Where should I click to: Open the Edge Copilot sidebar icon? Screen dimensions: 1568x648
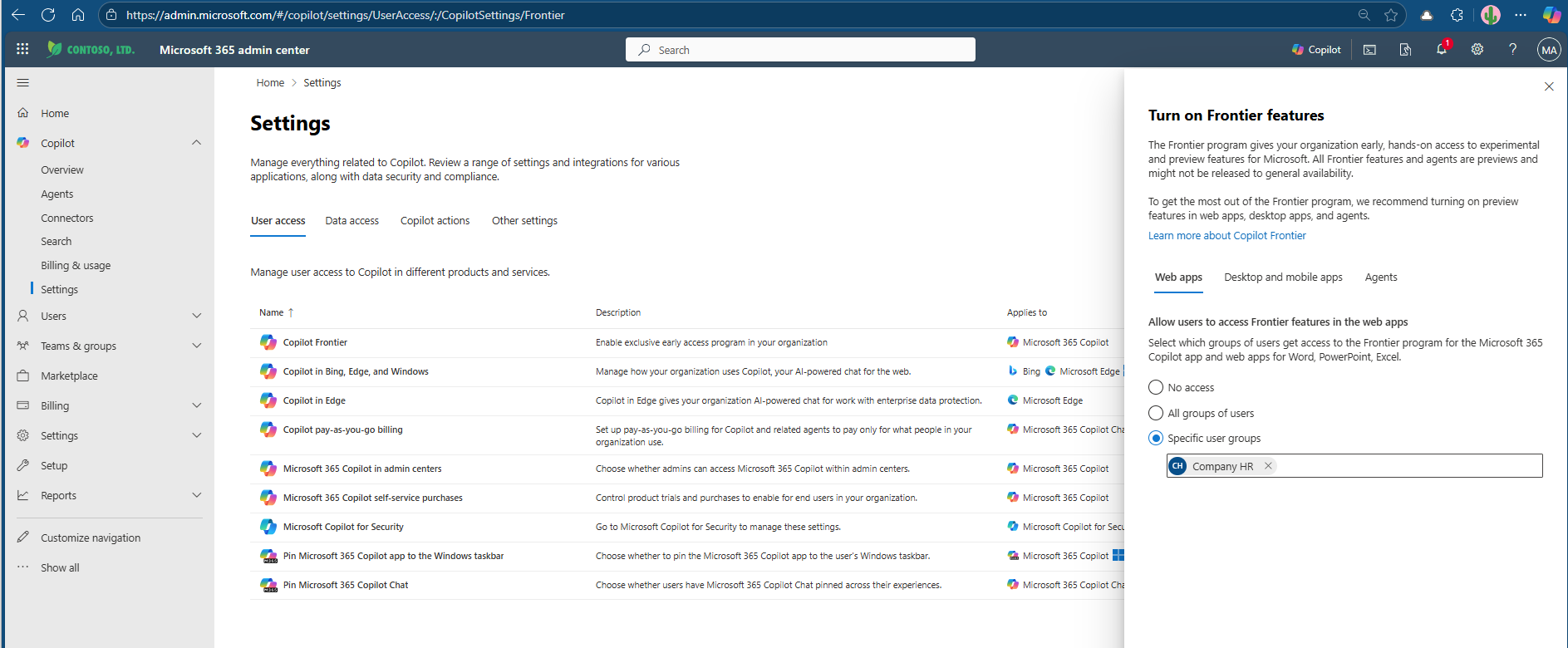[1551, 15]
